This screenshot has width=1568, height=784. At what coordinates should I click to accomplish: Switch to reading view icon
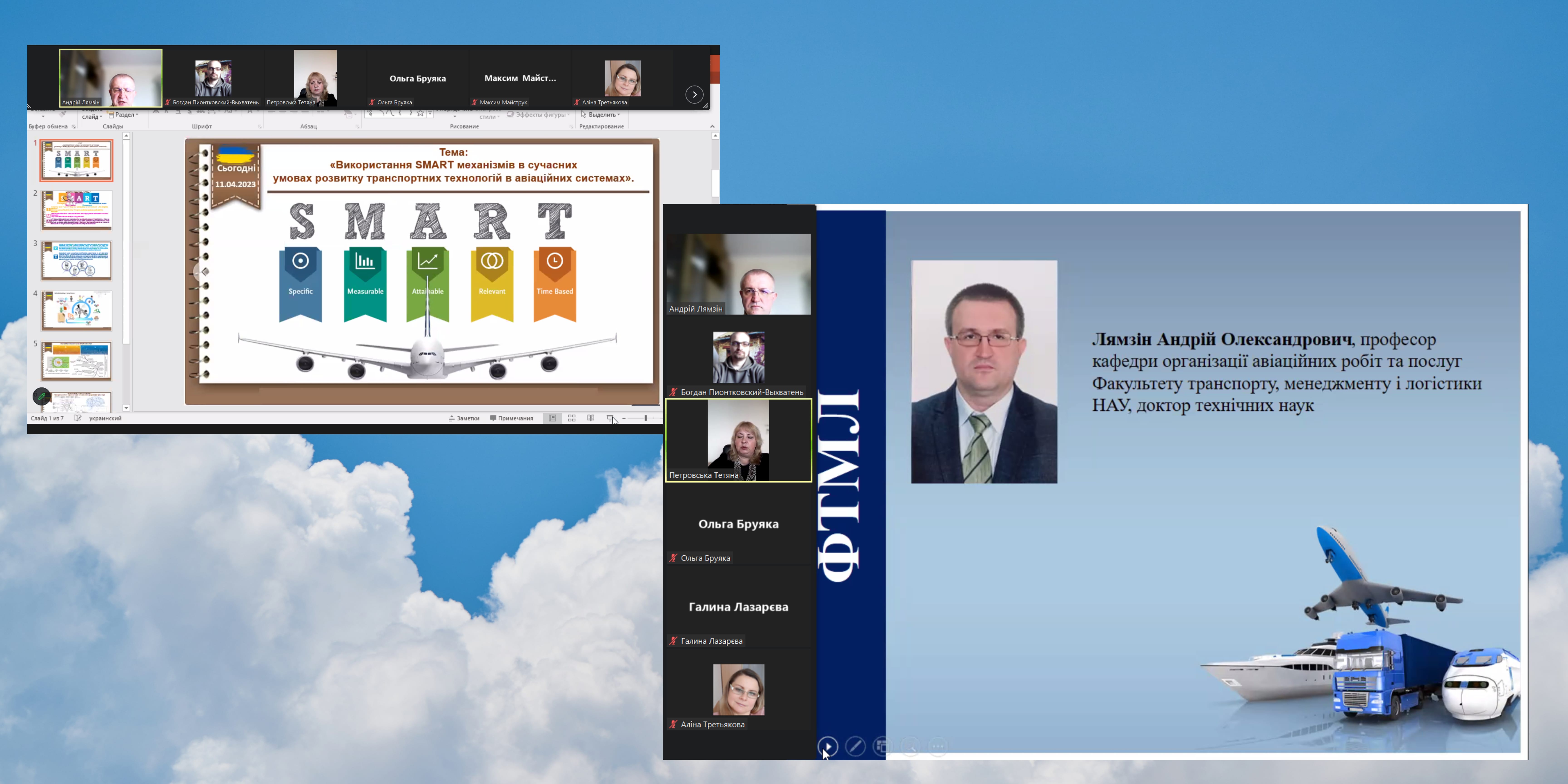tap(590, 418)
